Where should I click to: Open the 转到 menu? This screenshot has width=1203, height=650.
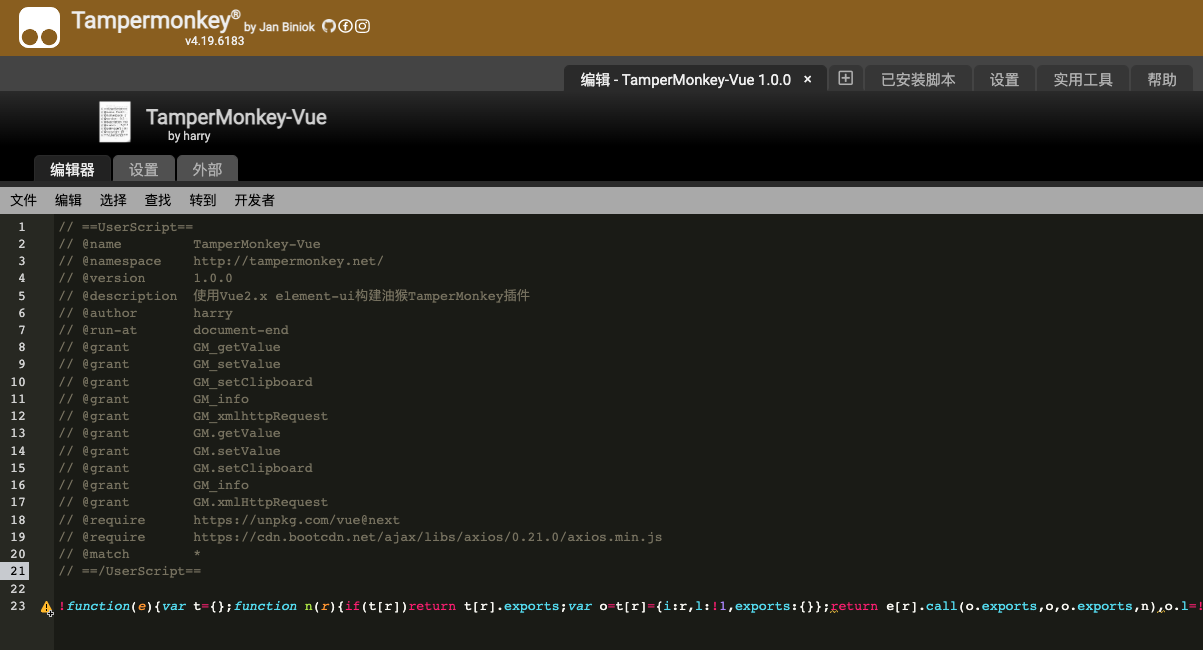203,200
